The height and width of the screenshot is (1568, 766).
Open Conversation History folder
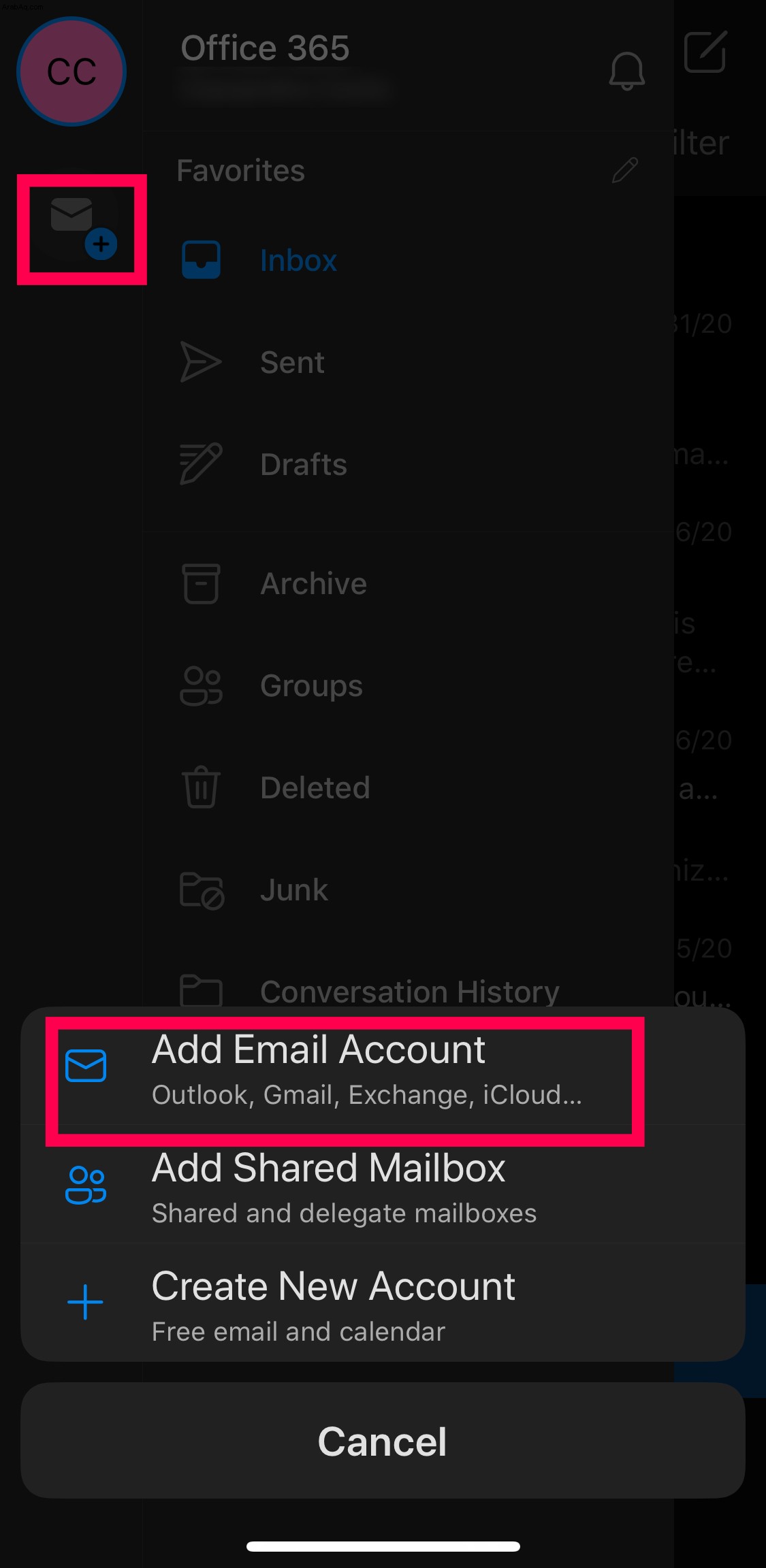[x=409, y=992]
